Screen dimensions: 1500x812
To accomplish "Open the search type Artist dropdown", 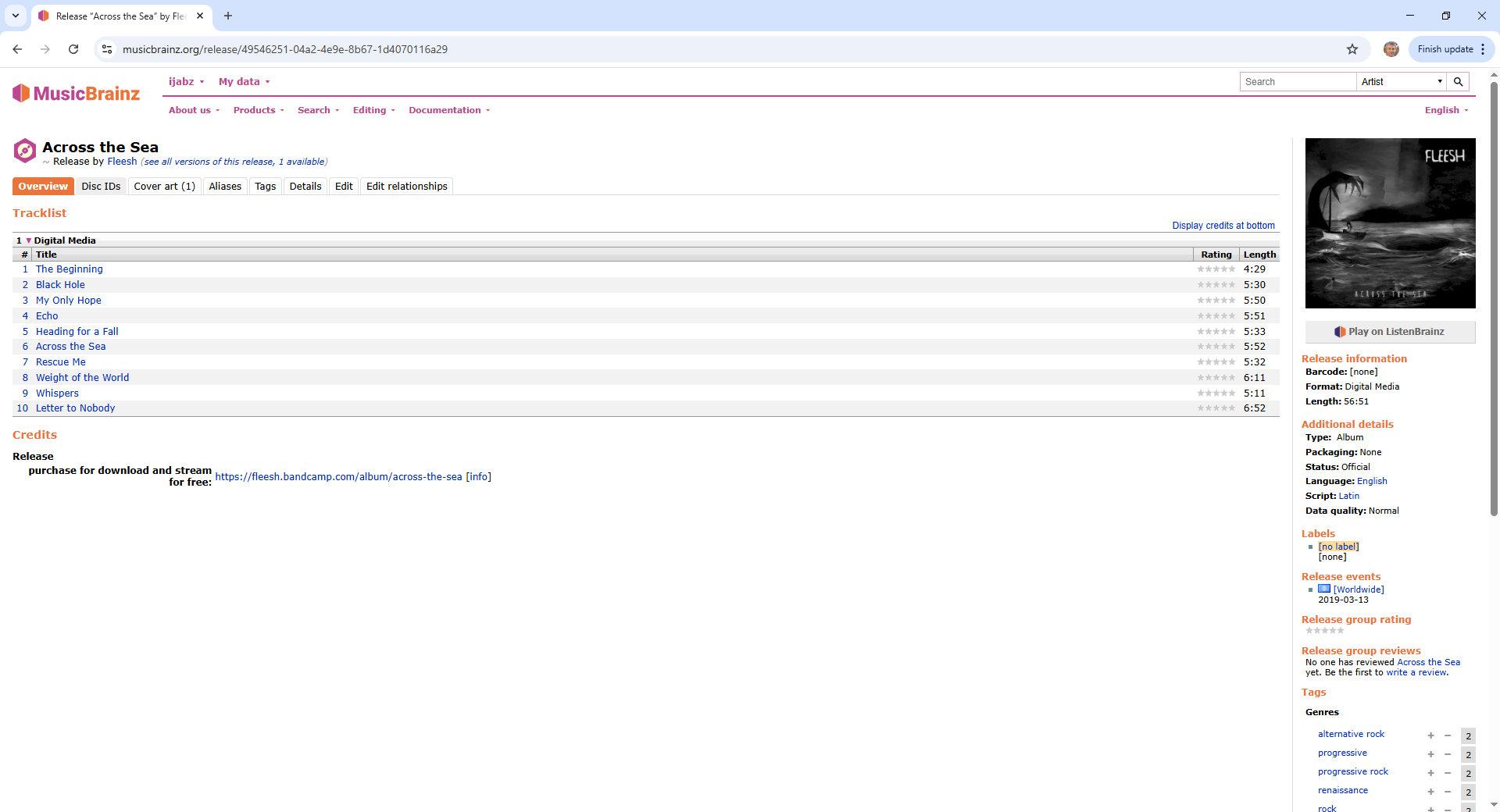I will (1402, 82).
